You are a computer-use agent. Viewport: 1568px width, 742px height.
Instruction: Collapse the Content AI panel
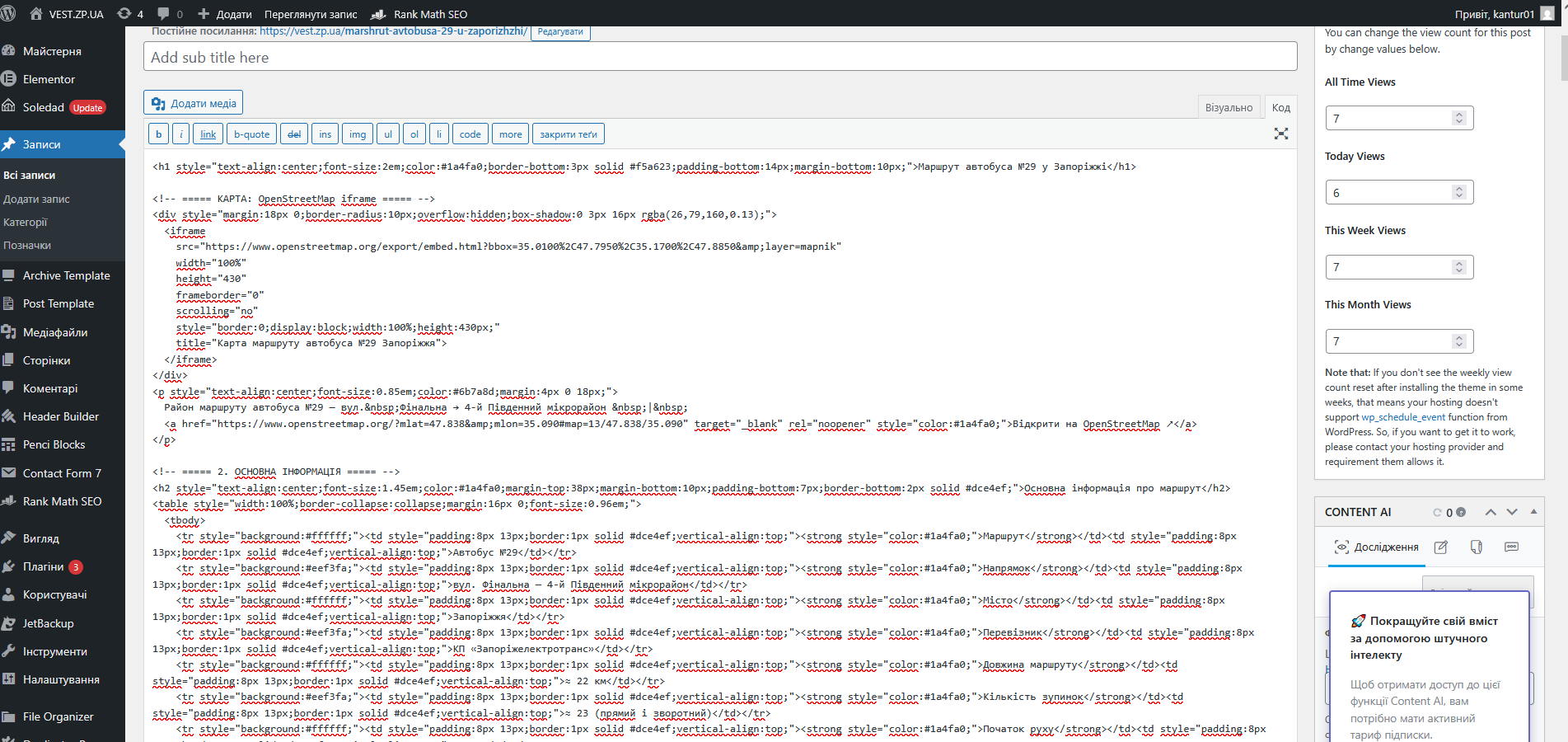[1533, 512]
